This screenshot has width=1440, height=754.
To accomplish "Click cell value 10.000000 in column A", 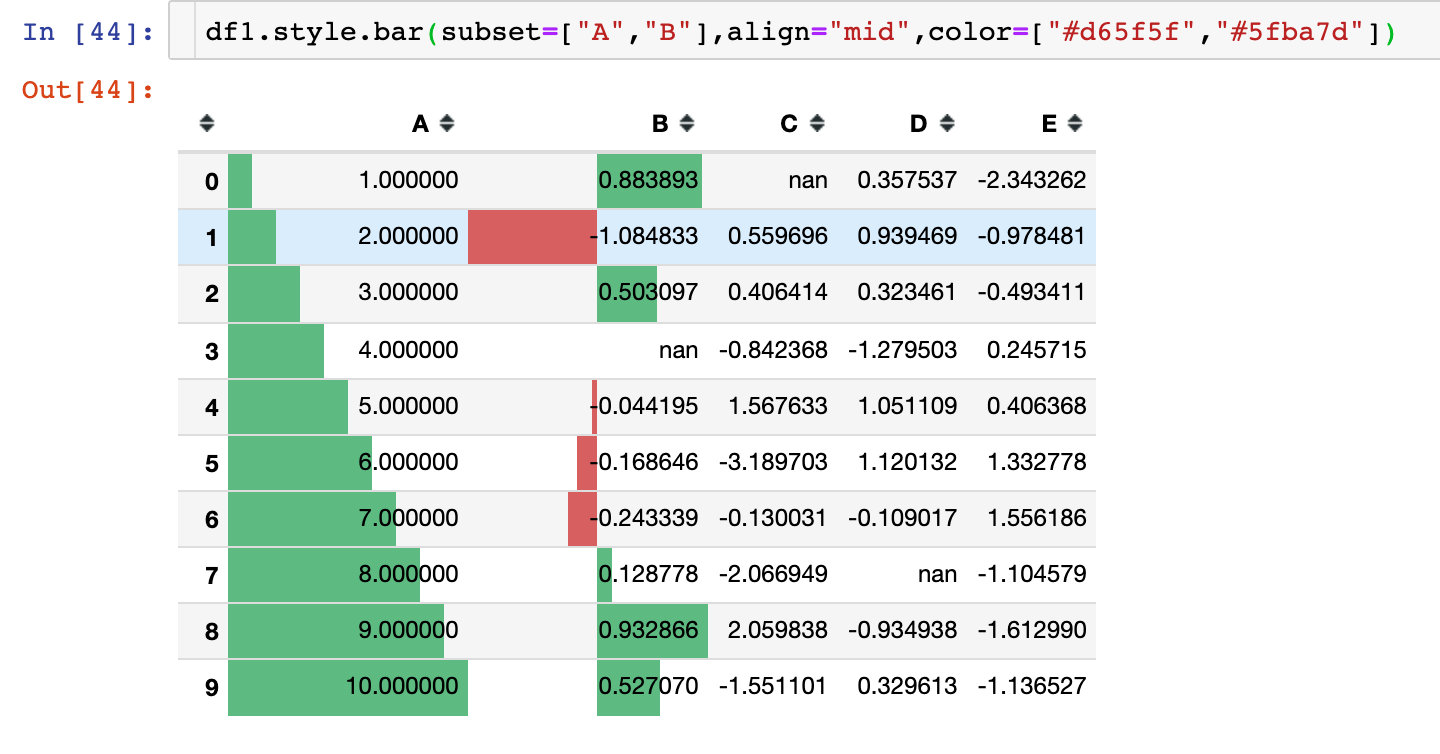I will click(x=402, y=686).
